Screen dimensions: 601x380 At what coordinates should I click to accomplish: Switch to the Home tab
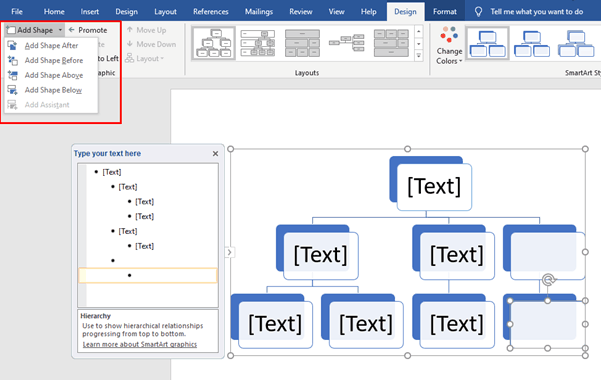point(54,12)
